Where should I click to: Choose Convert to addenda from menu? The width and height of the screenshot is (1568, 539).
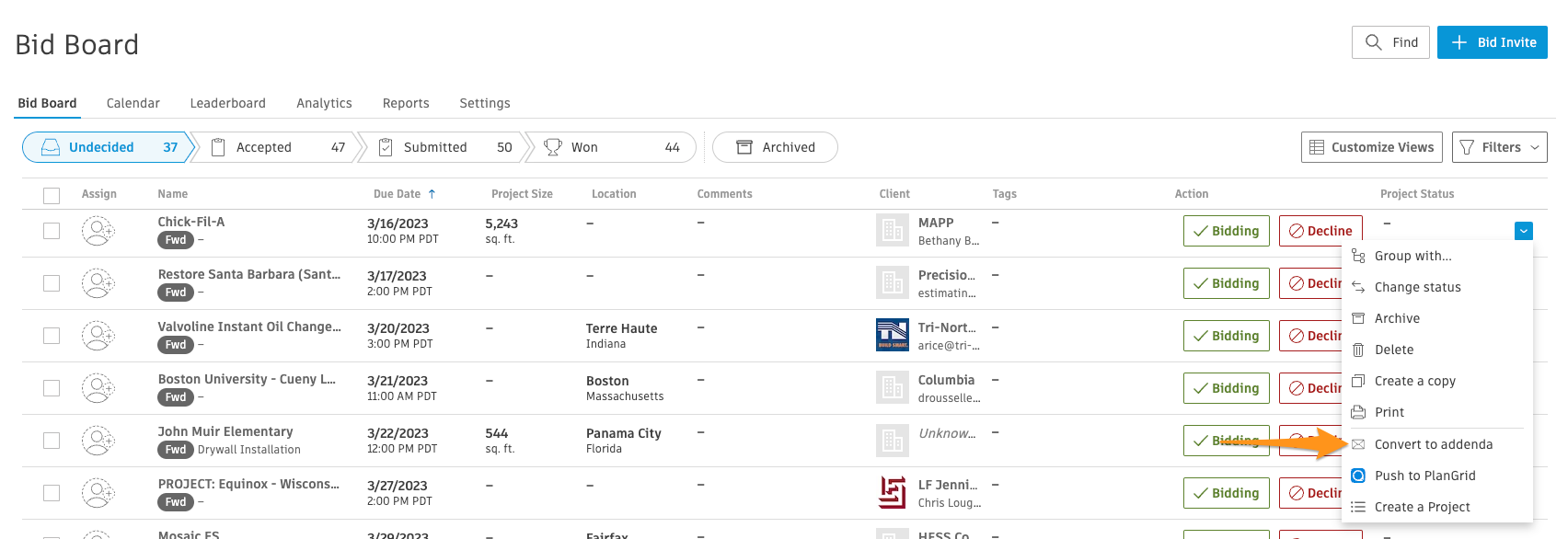pyautogui.click(x=1433, y=444)
